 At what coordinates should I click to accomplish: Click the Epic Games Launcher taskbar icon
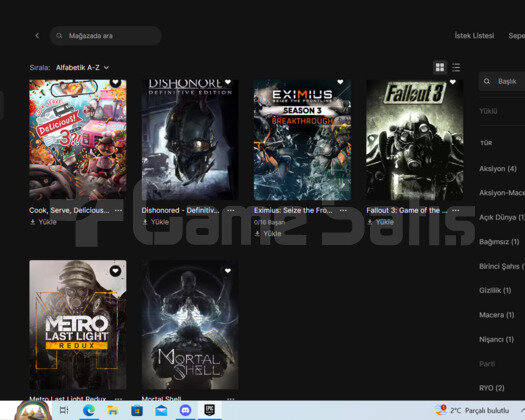pyautogui.click(x=209, y=410)
